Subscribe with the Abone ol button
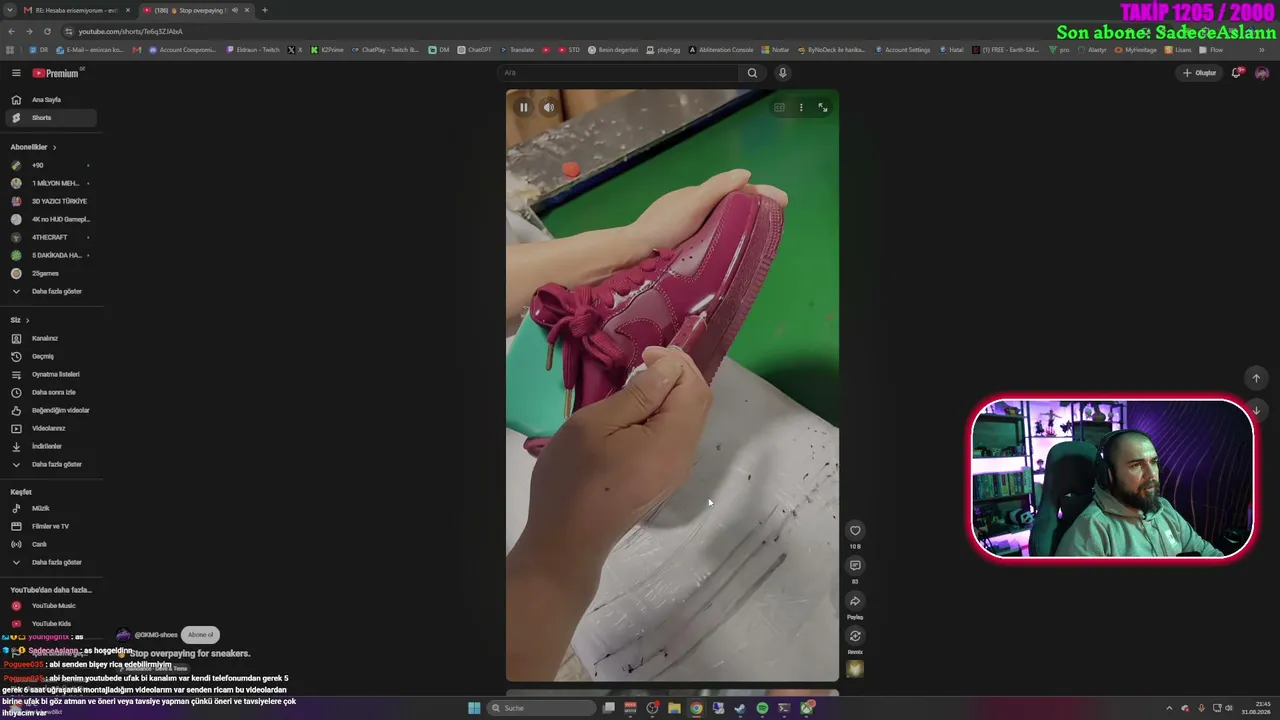The height and width of the screenshot is (720, 1280). click(x=200, y=635)
